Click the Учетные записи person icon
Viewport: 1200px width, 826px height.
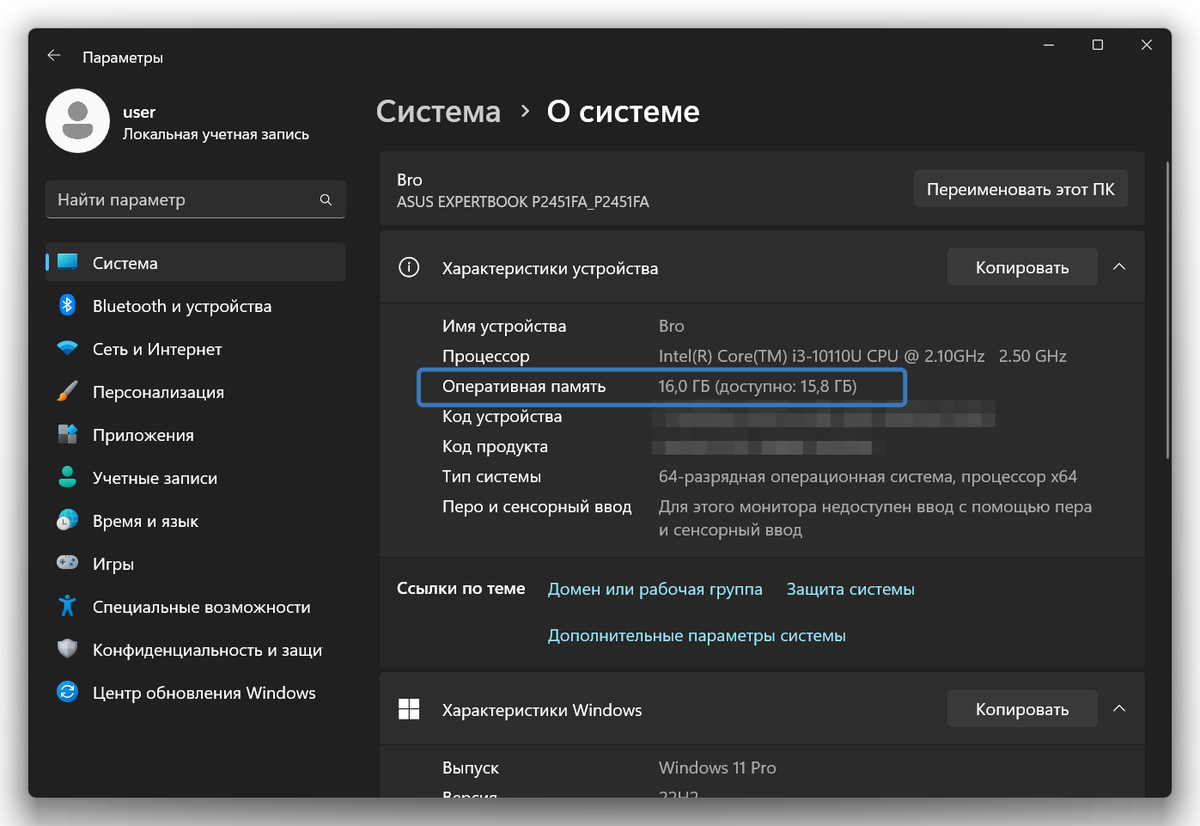pyautogui.click(x=68, y=478)
